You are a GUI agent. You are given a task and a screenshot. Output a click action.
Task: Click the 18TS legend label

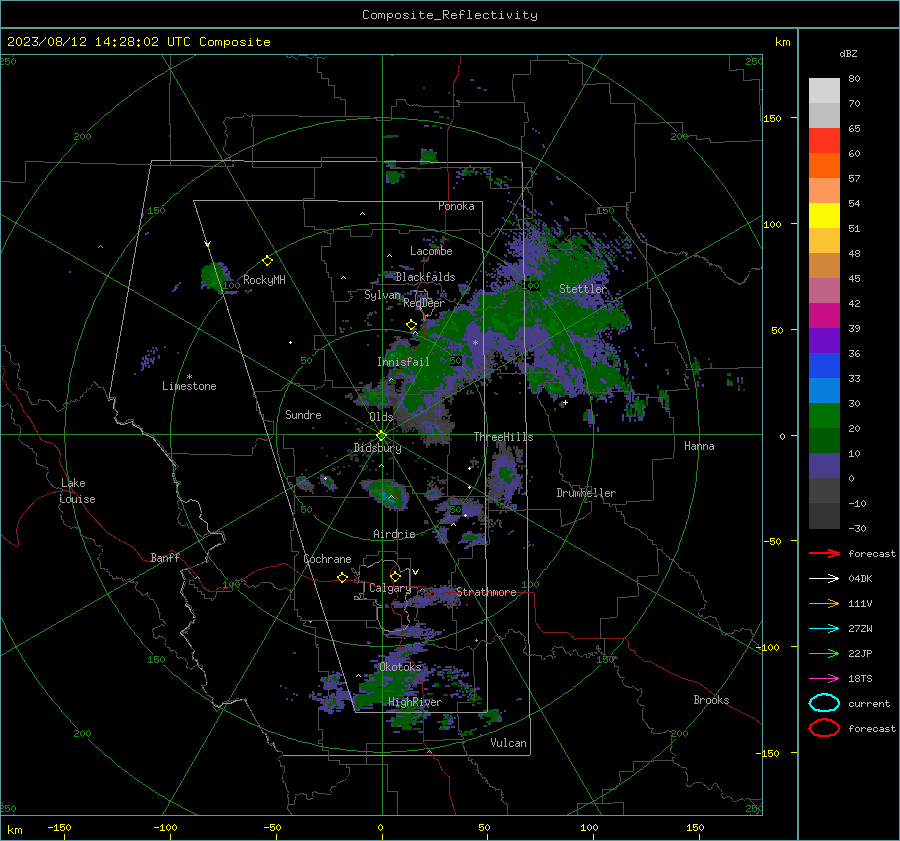(860, 679)
